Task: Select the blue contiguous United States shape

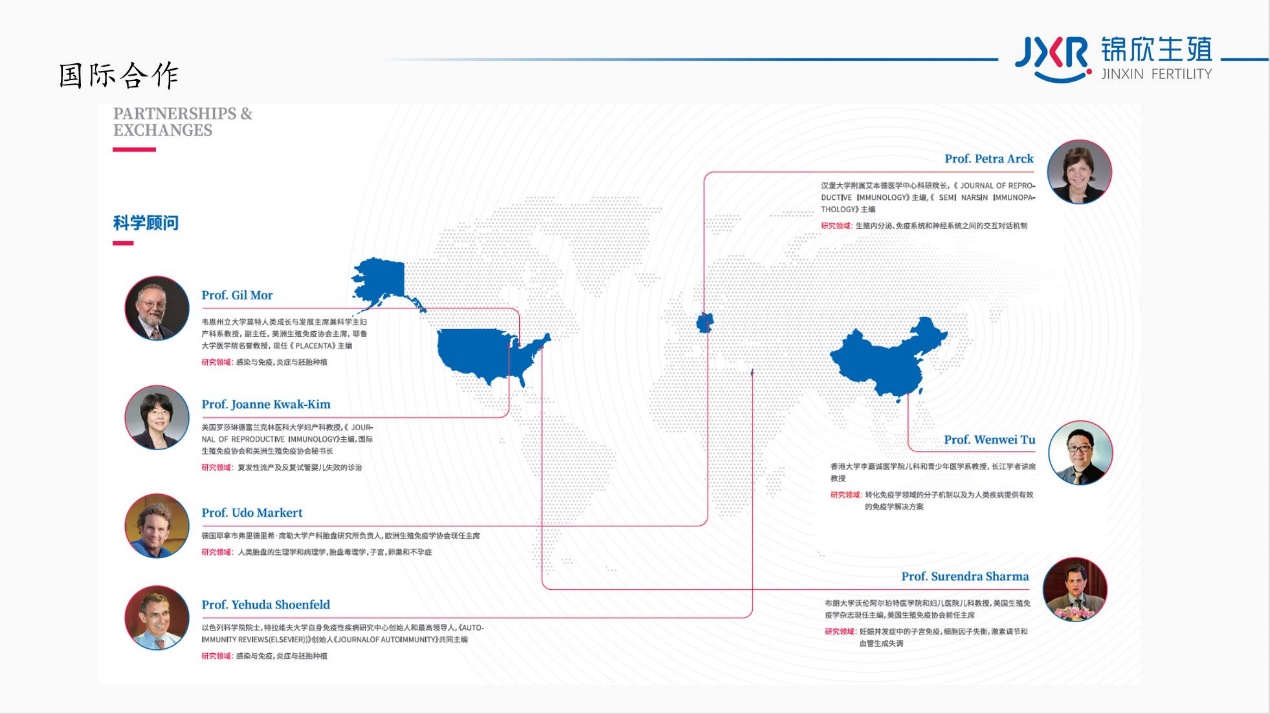Action: 492,357
